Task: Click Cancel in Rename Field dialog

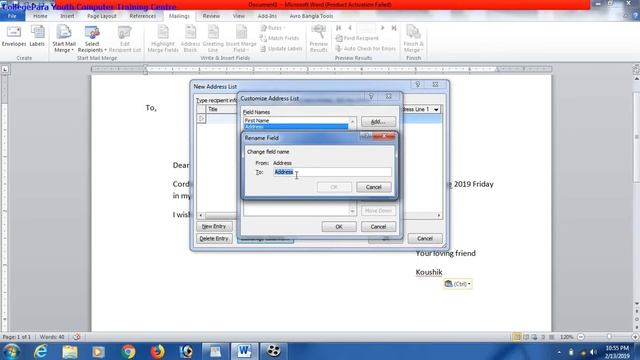Action: pyautogui.click(x=373, y=187)
